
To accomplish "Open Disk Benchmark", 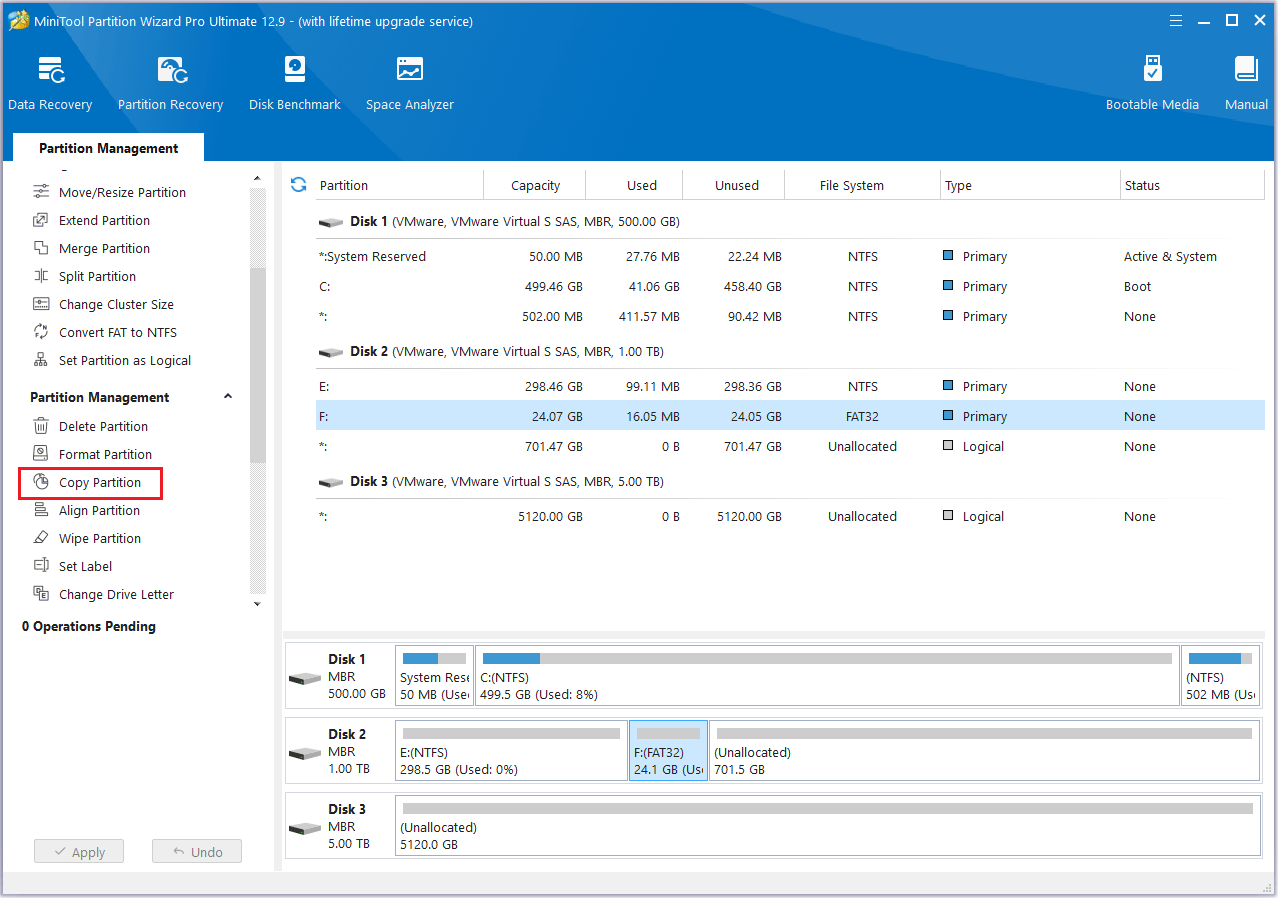I will tap(294, 82).
